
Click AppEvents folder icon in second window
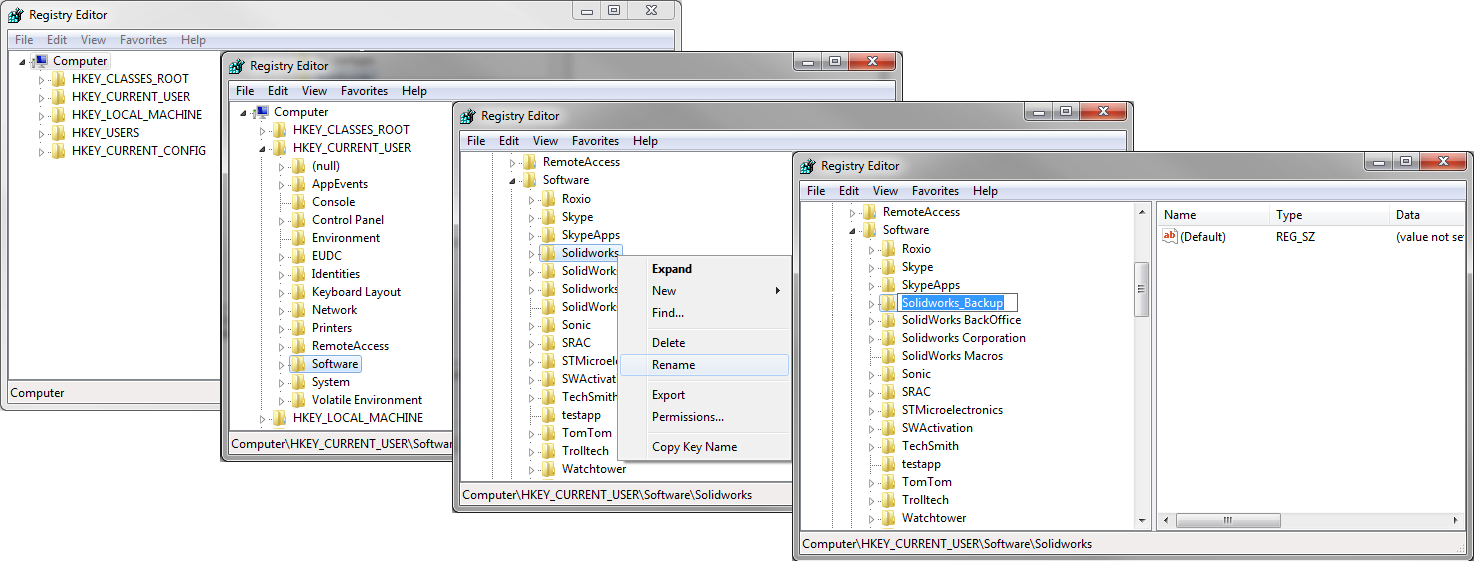coord(298,184)
